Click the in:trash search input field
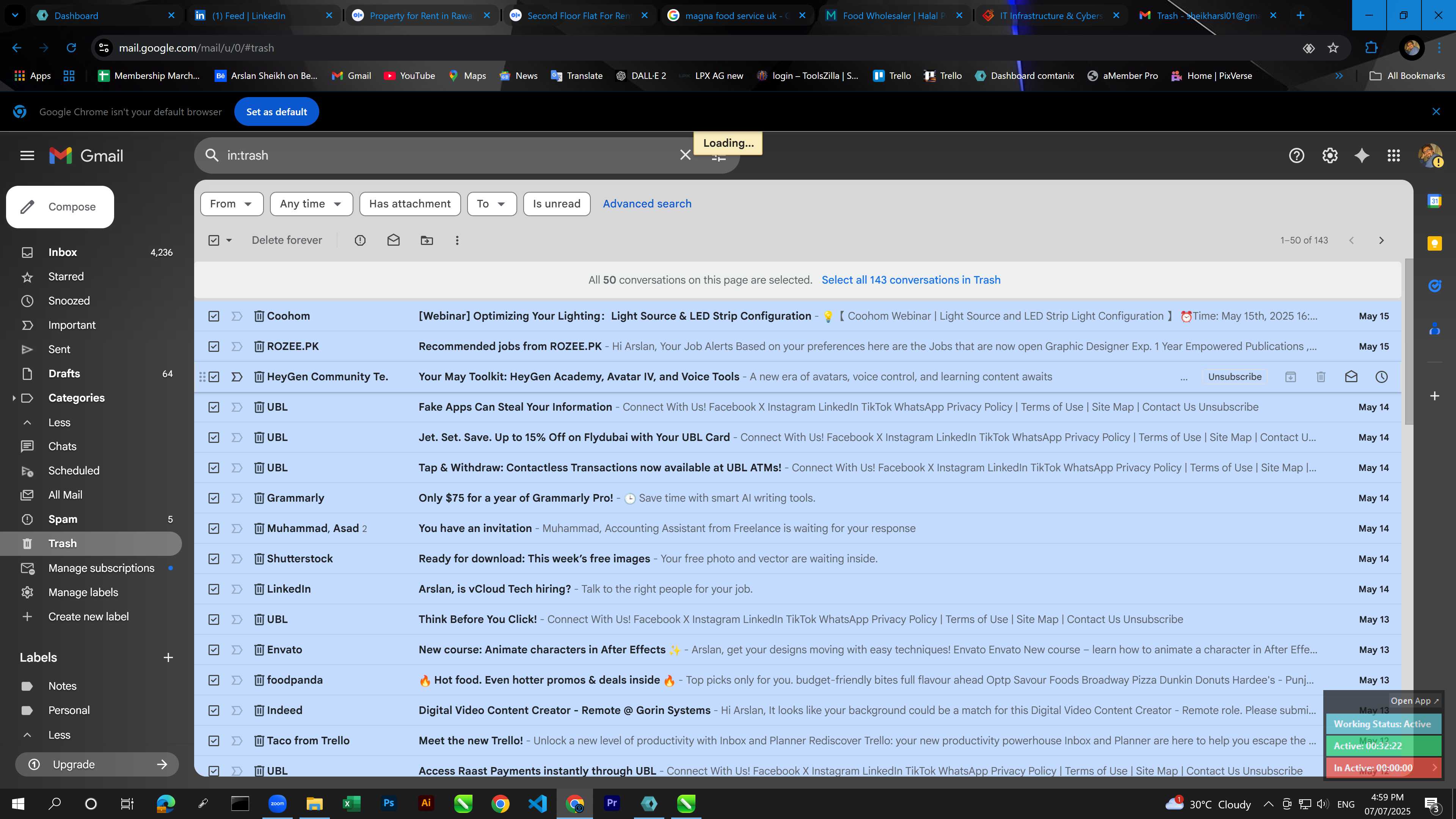The width and height of the screenshot is (1456, 819). [x=447, y=155]
